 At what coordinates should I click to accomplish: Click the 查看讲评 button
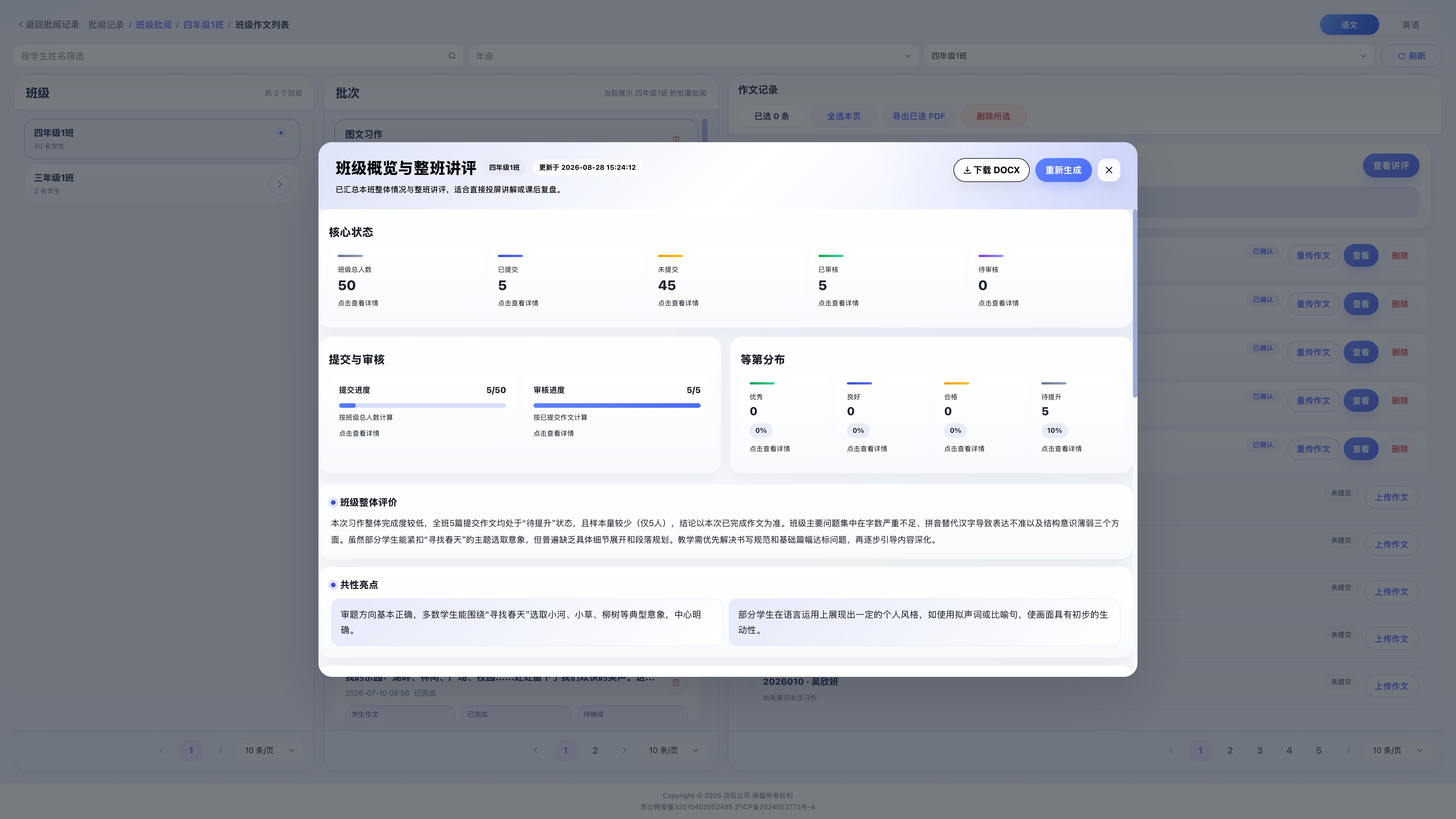(x=1391, y=166)
